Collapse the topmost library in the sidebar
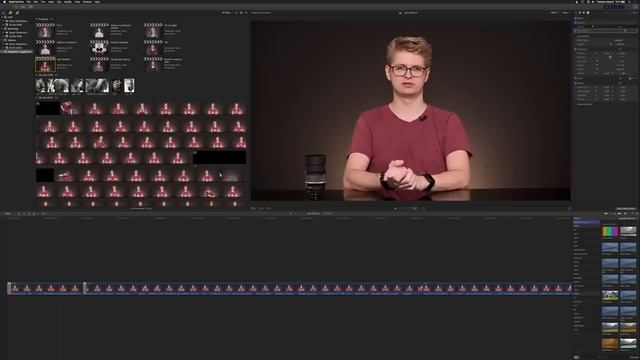The height and width of the screenshot is (360, 640). coord(3,17)
